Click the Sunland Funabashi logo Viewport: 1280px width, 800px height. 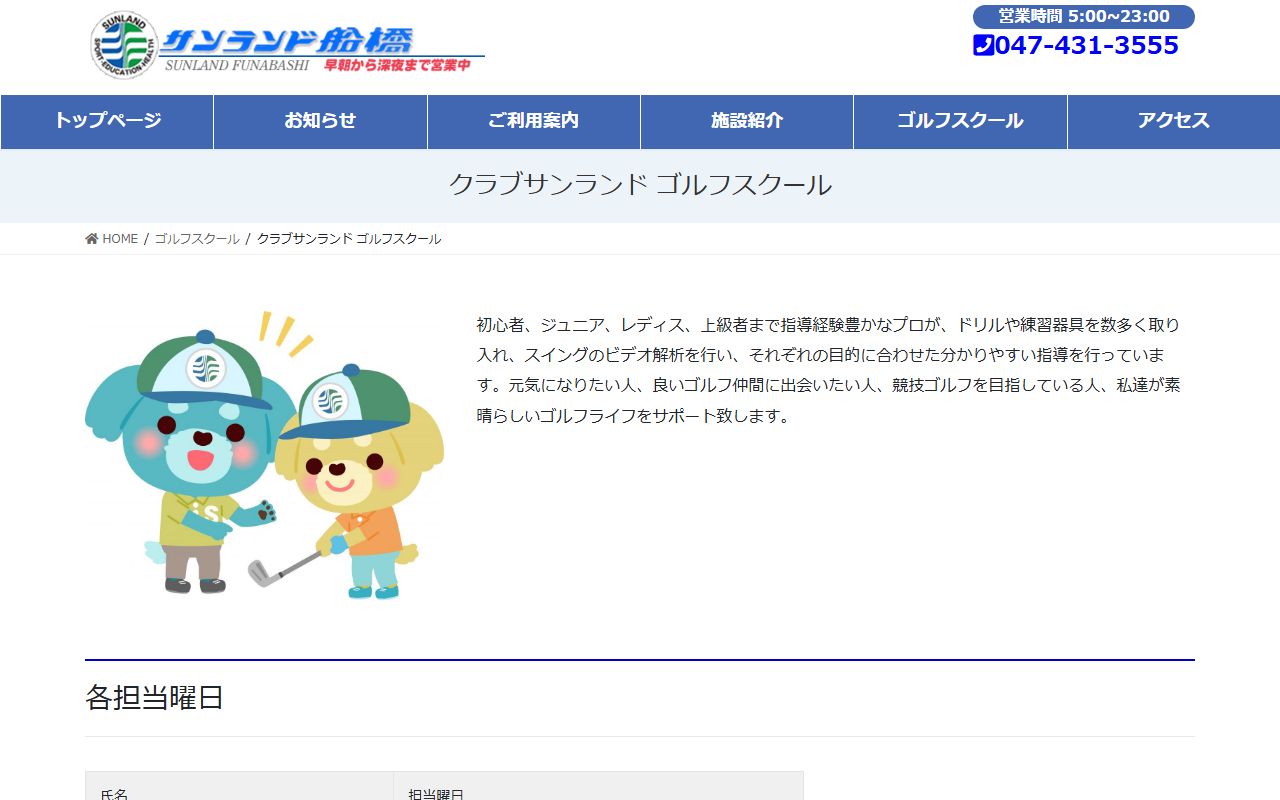pyautogui.click(x=286, y=45)
